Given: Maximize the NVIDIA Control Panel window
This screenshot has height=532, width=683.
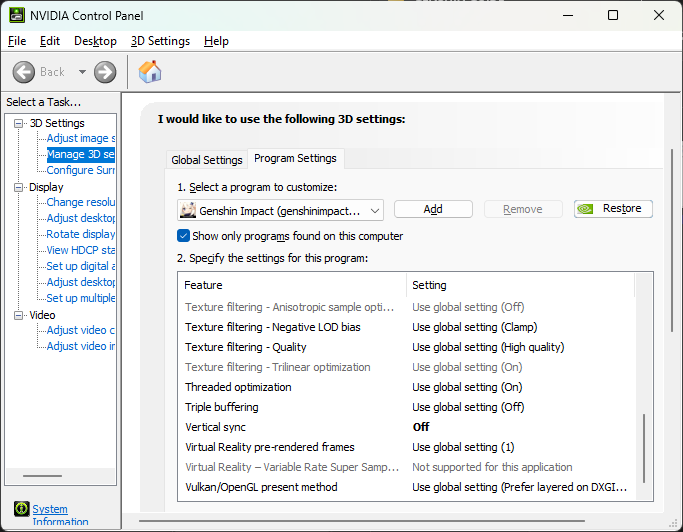Looking at the screenshot, I should tap(613, 15).
